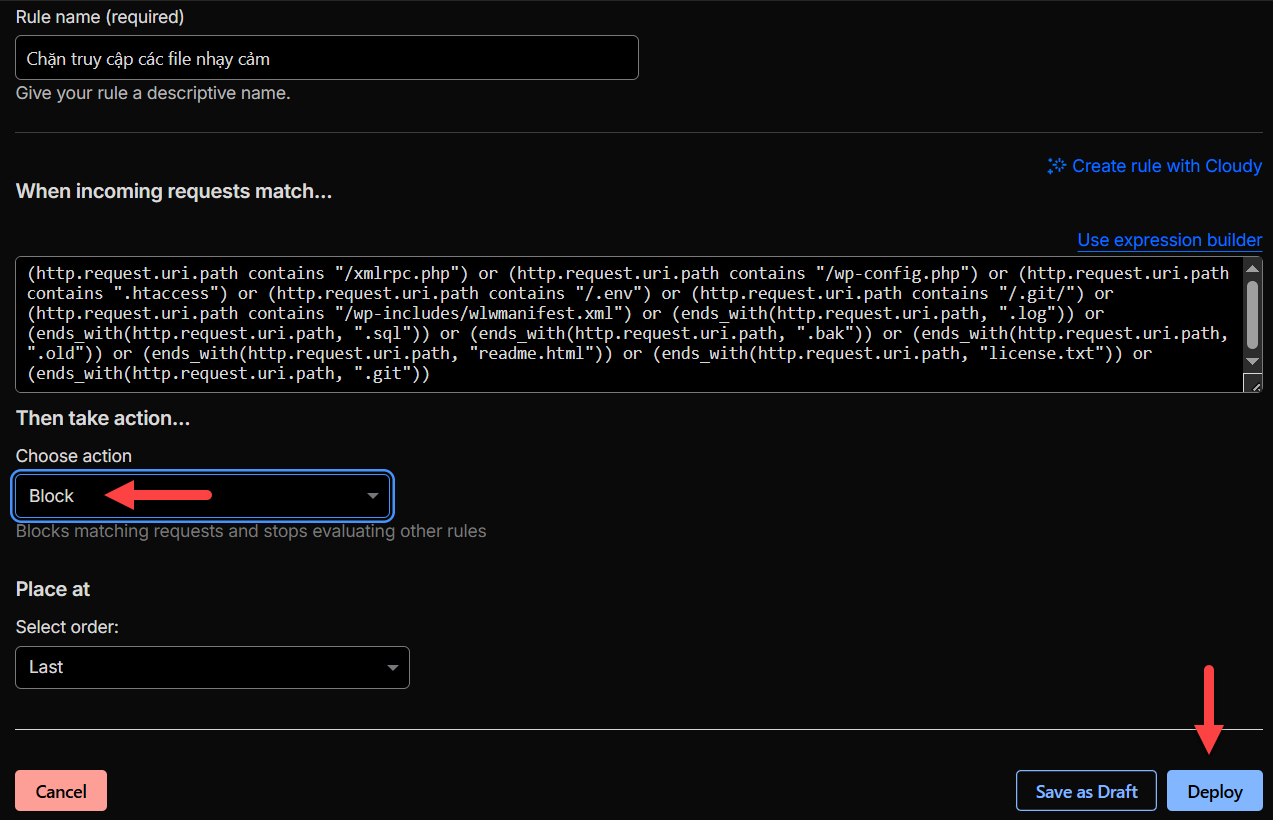Screen dimensions: 1273x820
Task: Cancel the rule creation
Action: [61, 791]
